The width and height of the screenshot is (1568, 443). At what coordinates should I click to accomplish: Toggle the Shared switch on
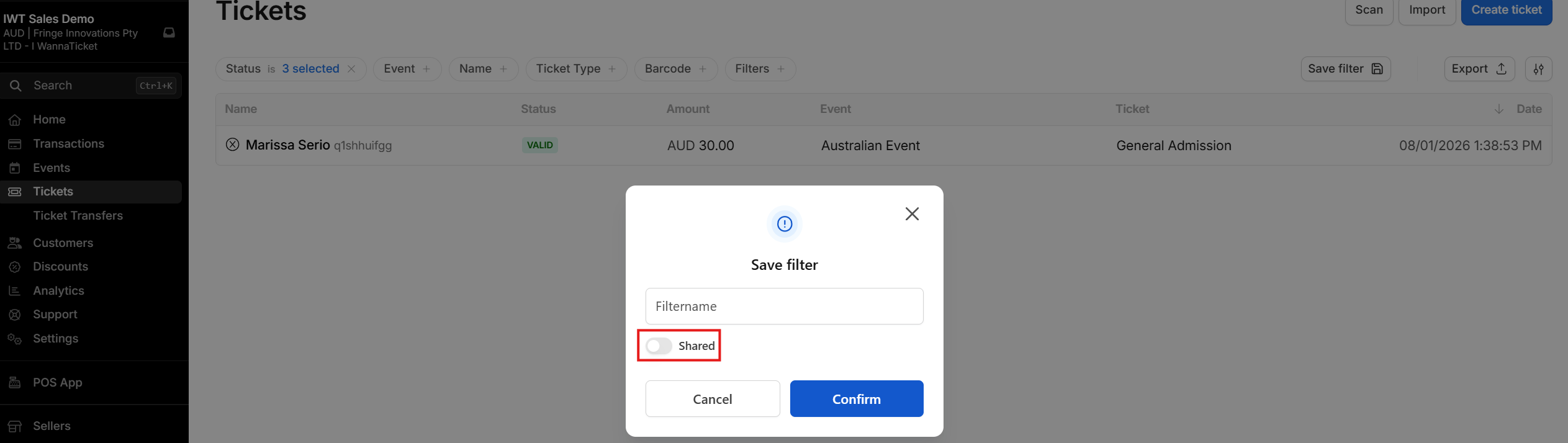(x=659, y=346)
